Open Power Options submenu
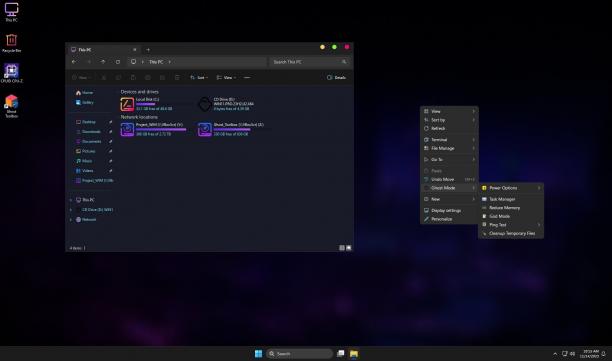The width and height of the screenshot is (612, 361). tap(511, 188)
